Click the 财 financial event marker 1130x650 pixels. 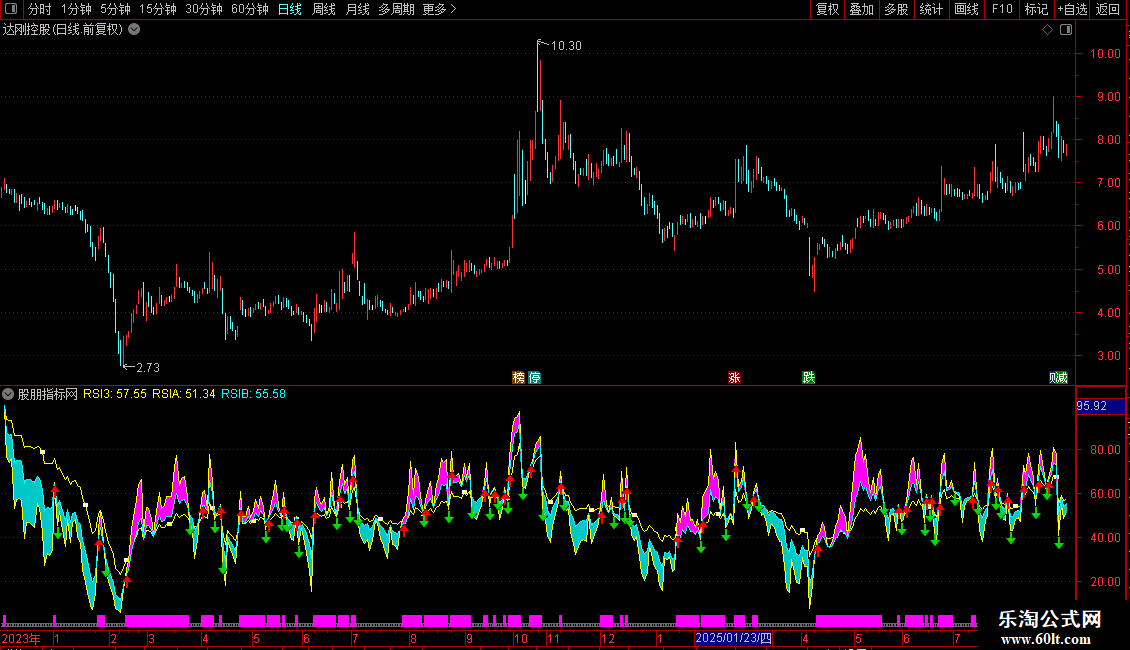pyautogui.click(x=1058, y=378)
